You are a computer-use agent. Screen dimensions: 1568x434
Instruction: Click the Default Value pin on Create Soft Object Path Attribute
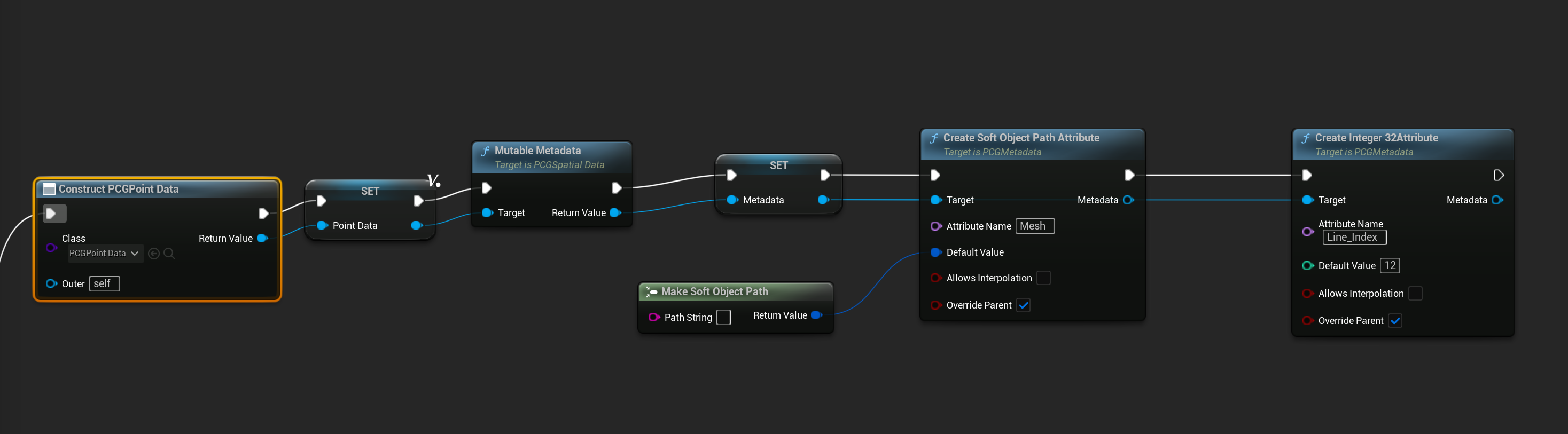coord(935,252)
